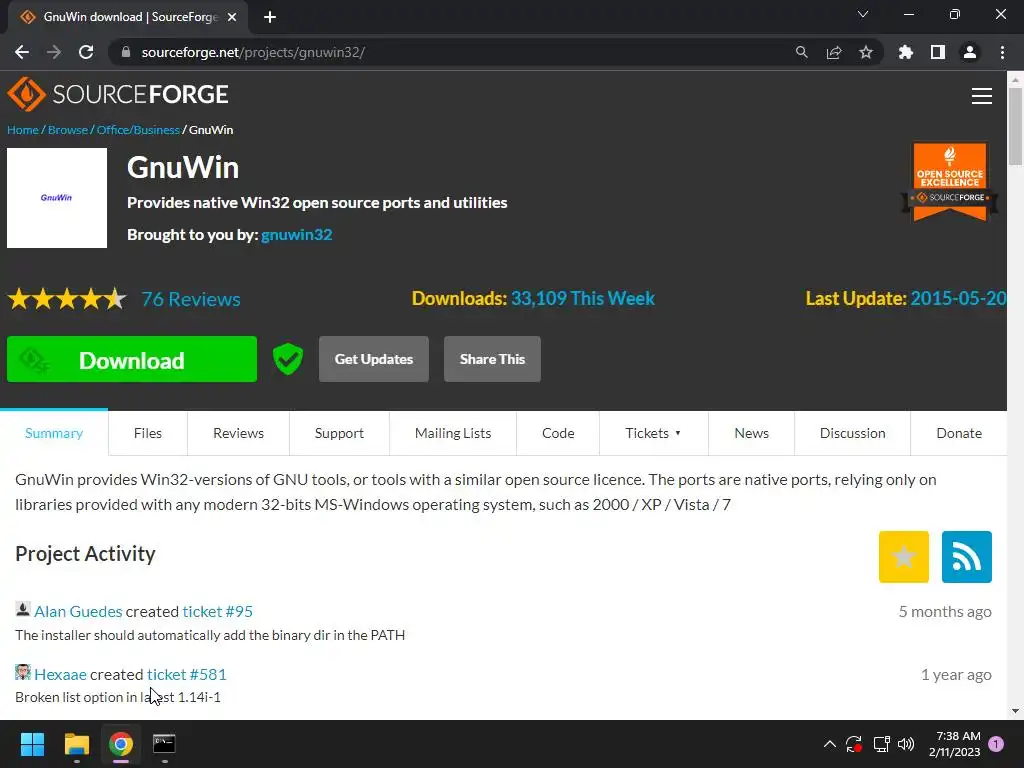Close the GnuWin download tab

[232, 17]
